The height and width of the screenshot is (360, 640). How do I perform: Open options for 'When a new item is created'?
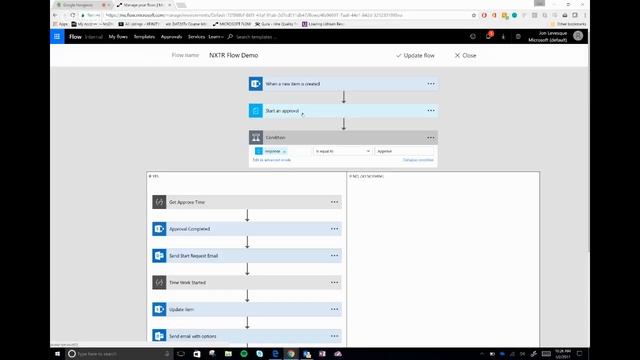[431, 84]
